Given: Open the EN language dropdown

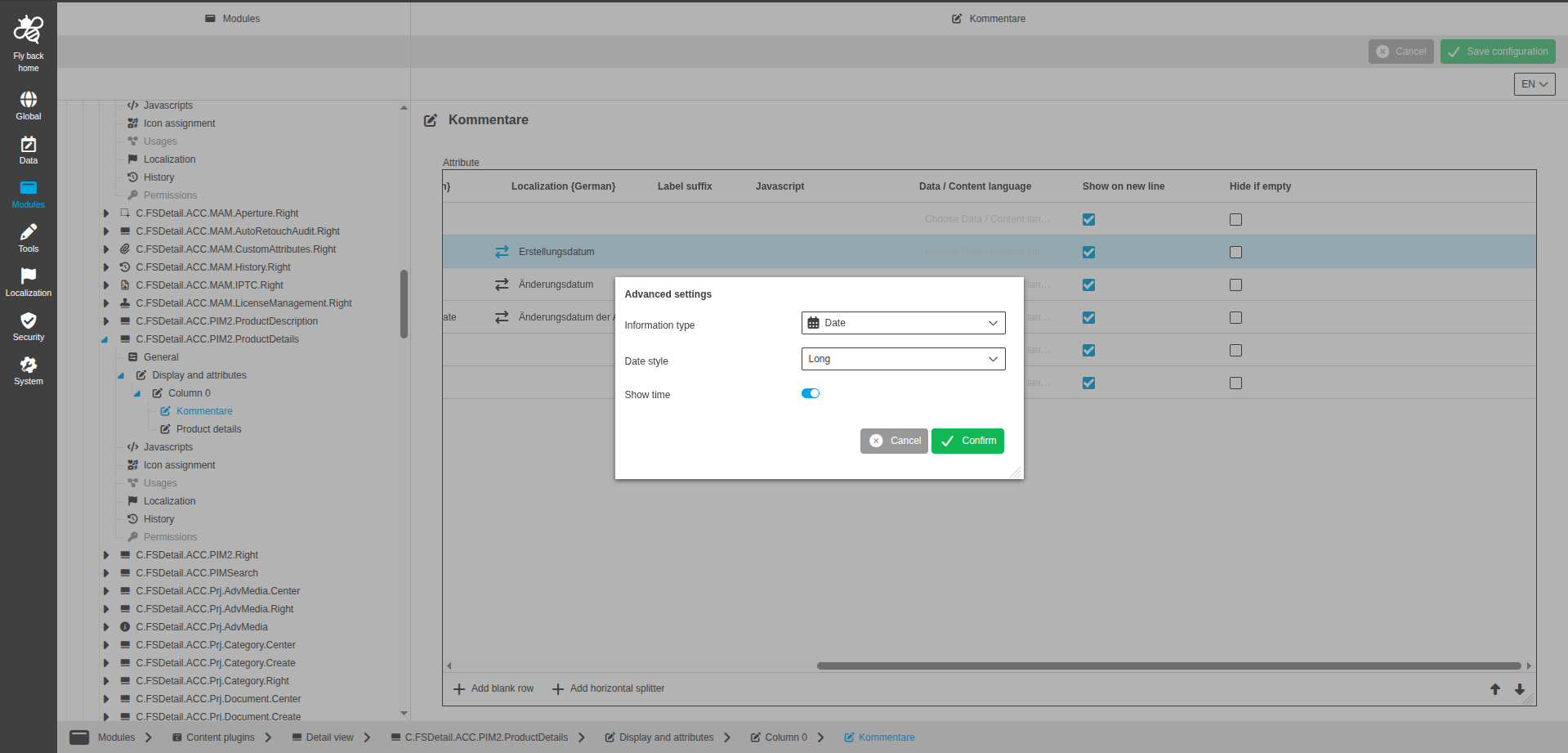Looking at the screenshot, I should 1534,84.
